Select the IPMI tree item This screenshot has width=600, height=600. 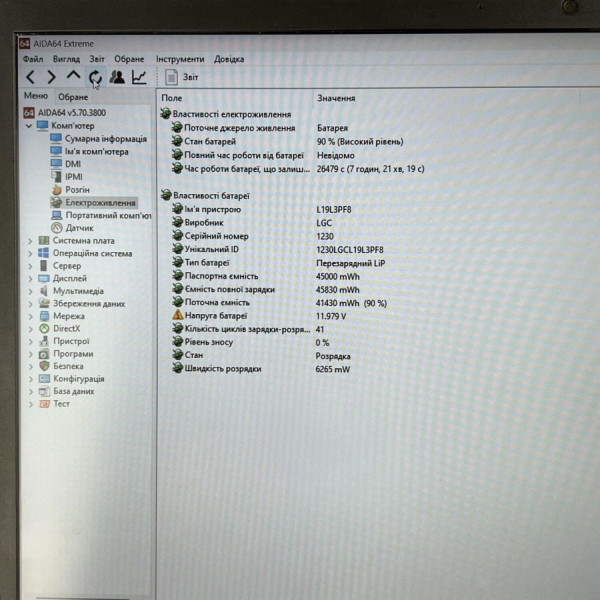point(67,177)
